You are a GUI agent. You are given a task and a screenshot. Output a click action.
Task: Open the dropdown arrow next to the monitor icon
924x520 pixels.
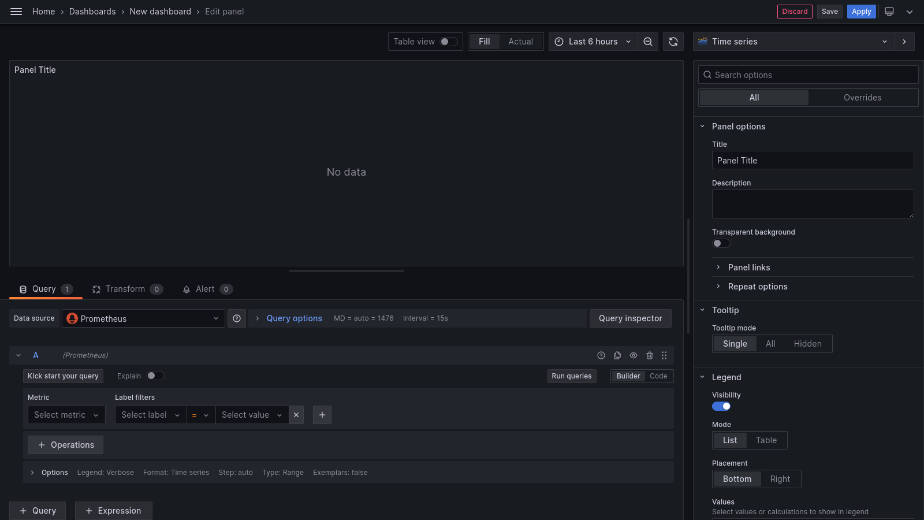909,11
